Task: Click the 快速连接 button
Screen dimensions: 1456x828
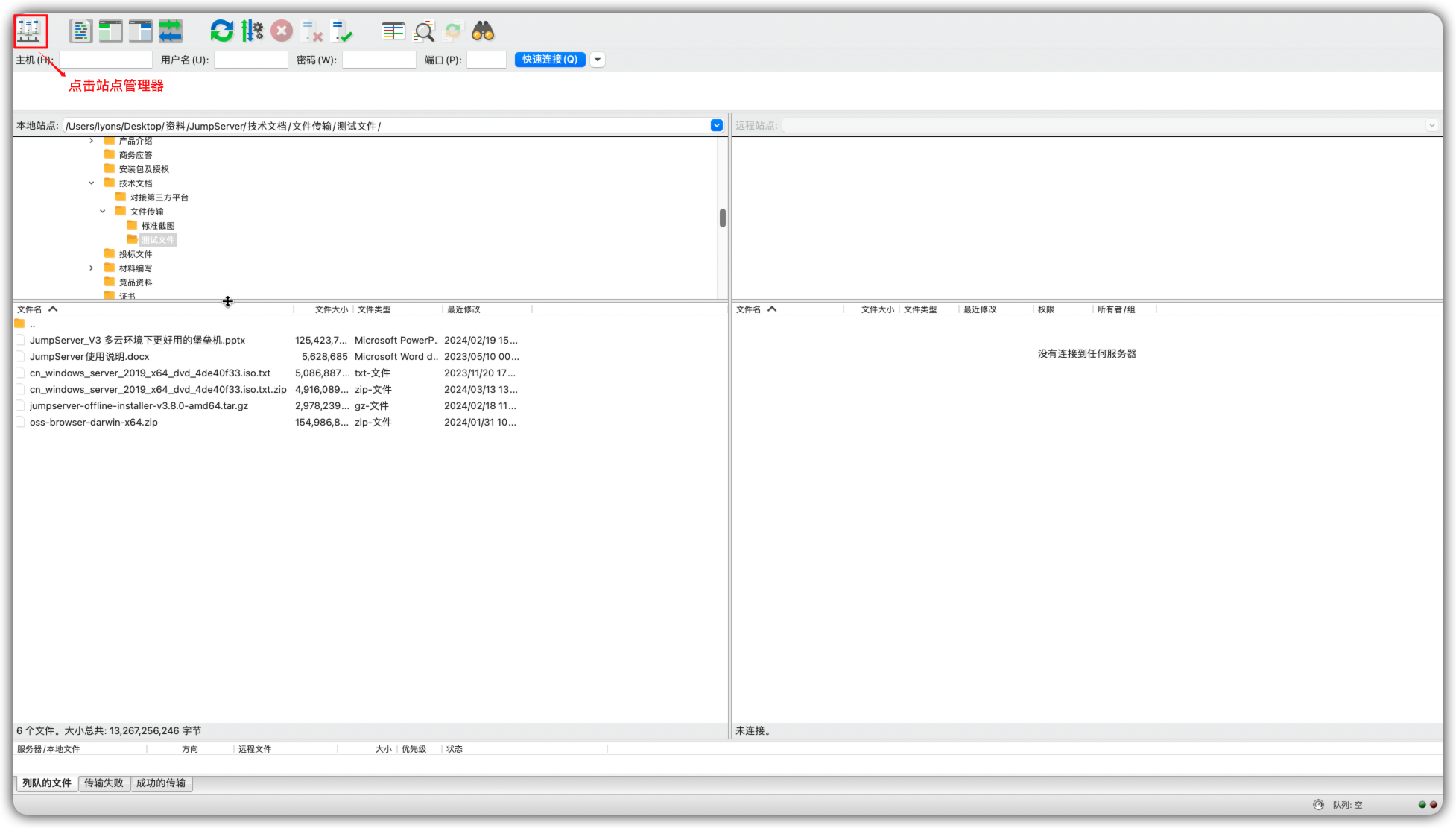Action: point(550,60)
